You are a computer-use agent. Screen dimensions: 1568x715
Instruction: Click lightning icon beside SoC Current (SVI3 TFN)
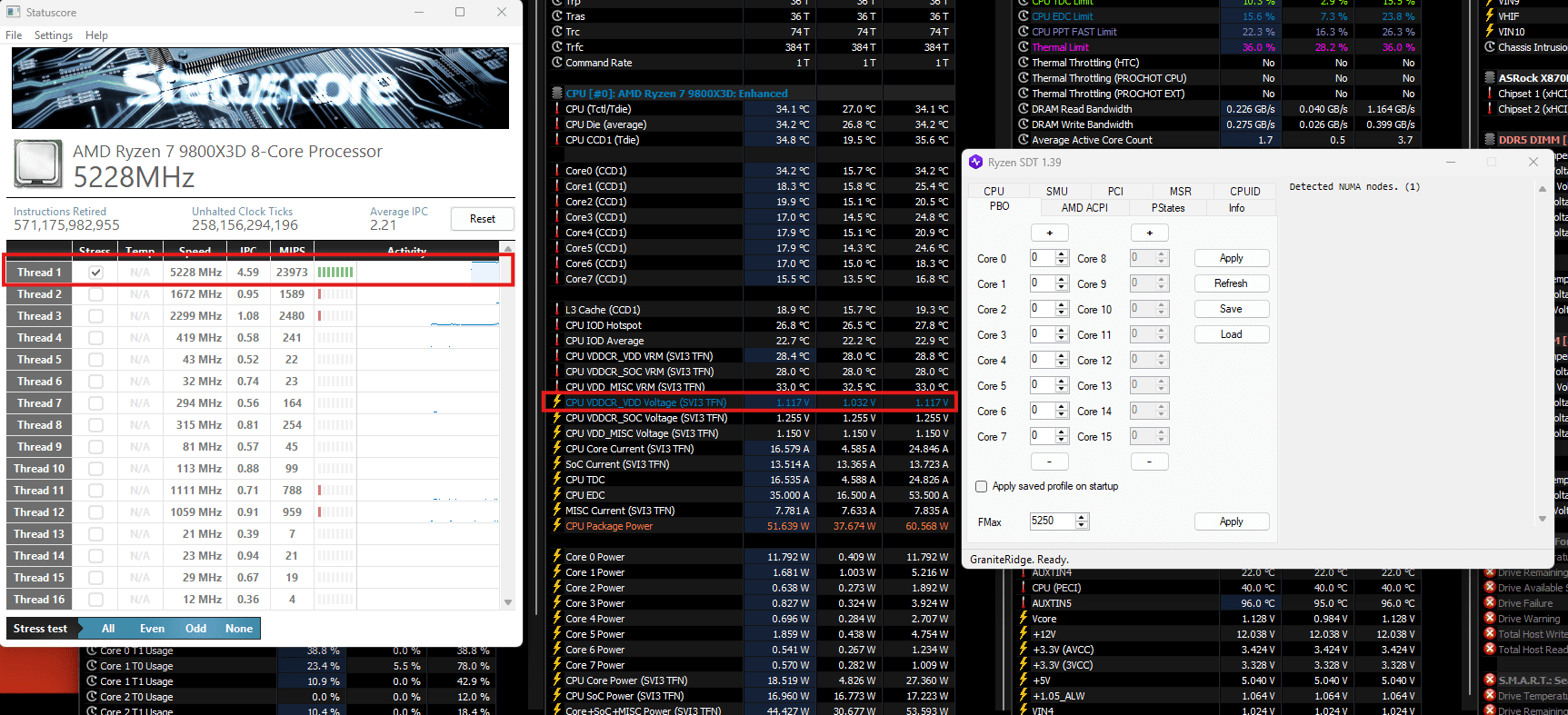[x=557, y=464]
